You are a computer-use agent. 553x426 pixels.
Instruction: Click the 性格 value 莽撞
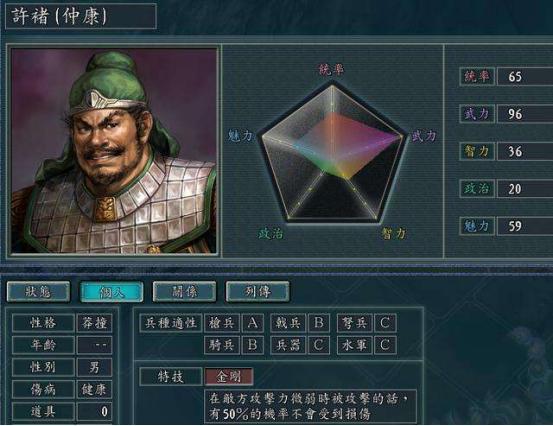tap(95, 323)
